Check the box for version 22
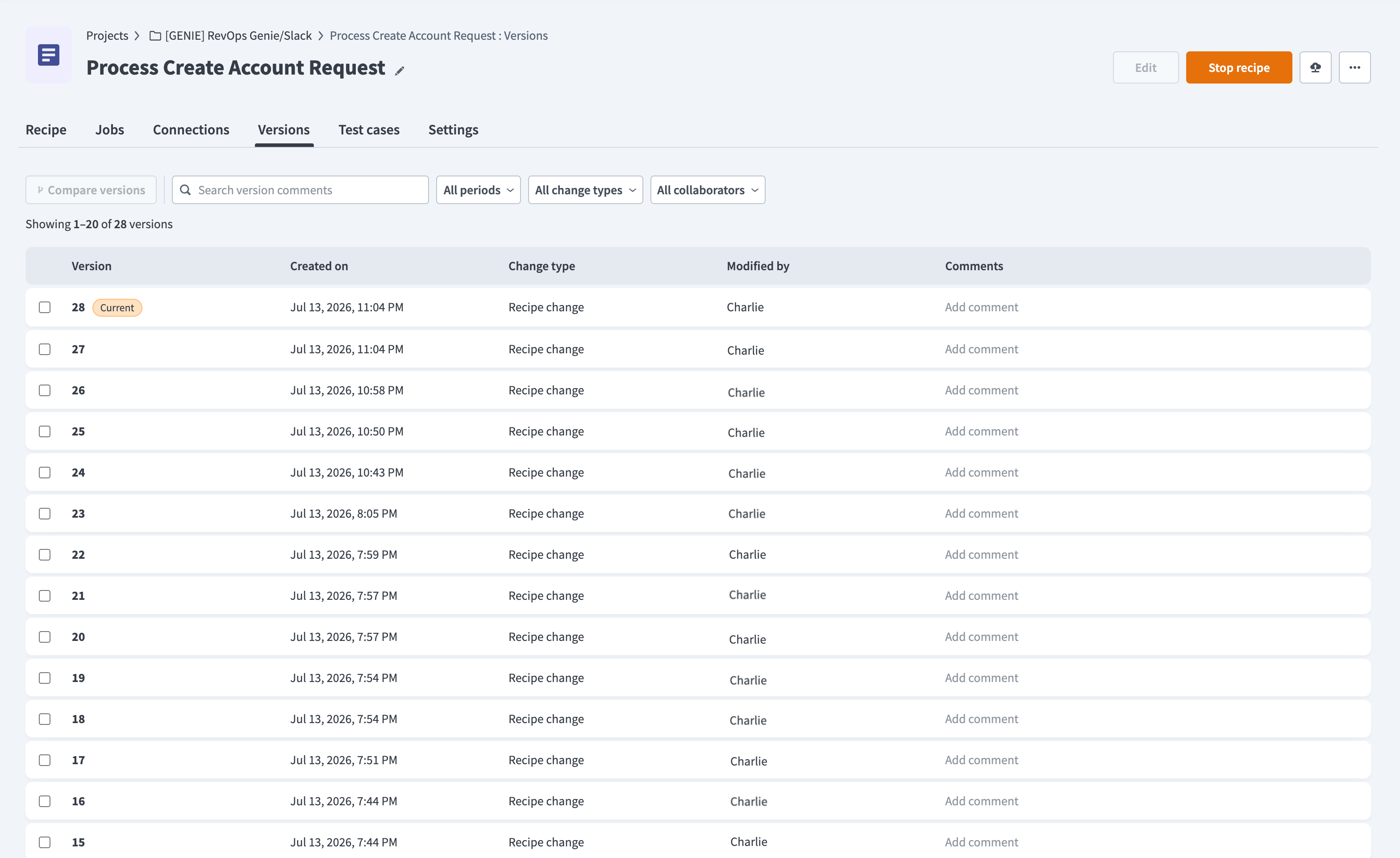Viewport: 1400px width, 858px height. pyautogui.click(x=44, y=554)
